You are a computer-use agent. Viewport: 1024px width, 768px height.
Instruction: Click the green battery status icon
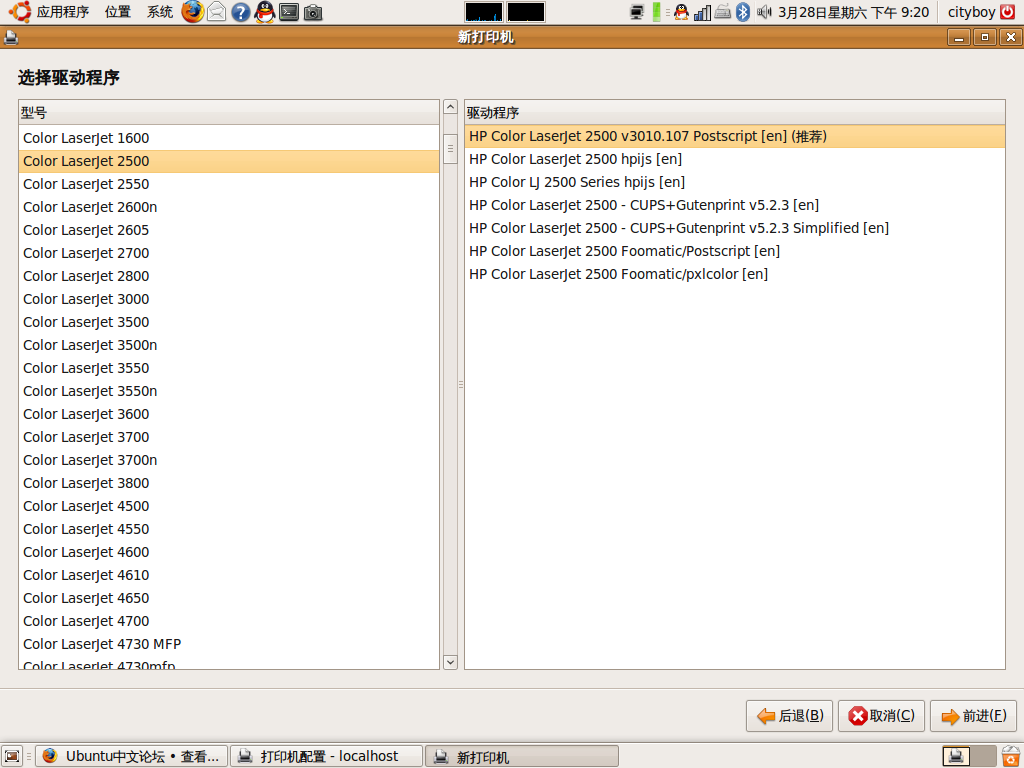click(656, 12)
